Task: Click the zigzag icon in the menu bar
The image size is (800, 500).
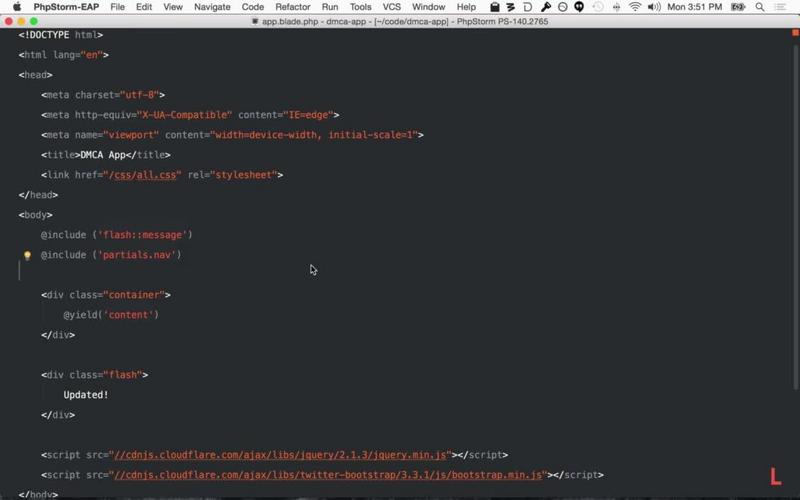Action: (x=511, y=7)
